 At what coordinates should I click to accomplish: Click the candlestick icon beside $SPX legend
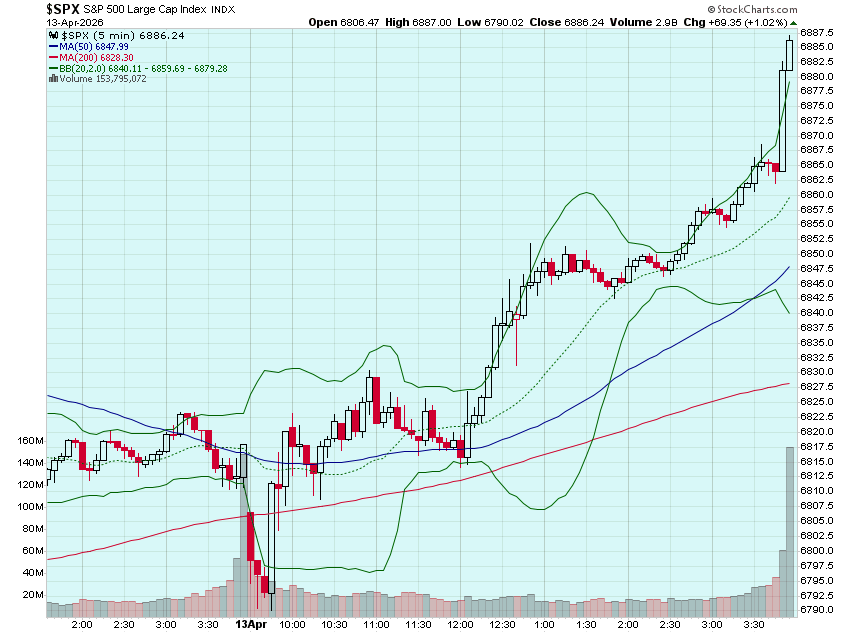tap(52, 34)
